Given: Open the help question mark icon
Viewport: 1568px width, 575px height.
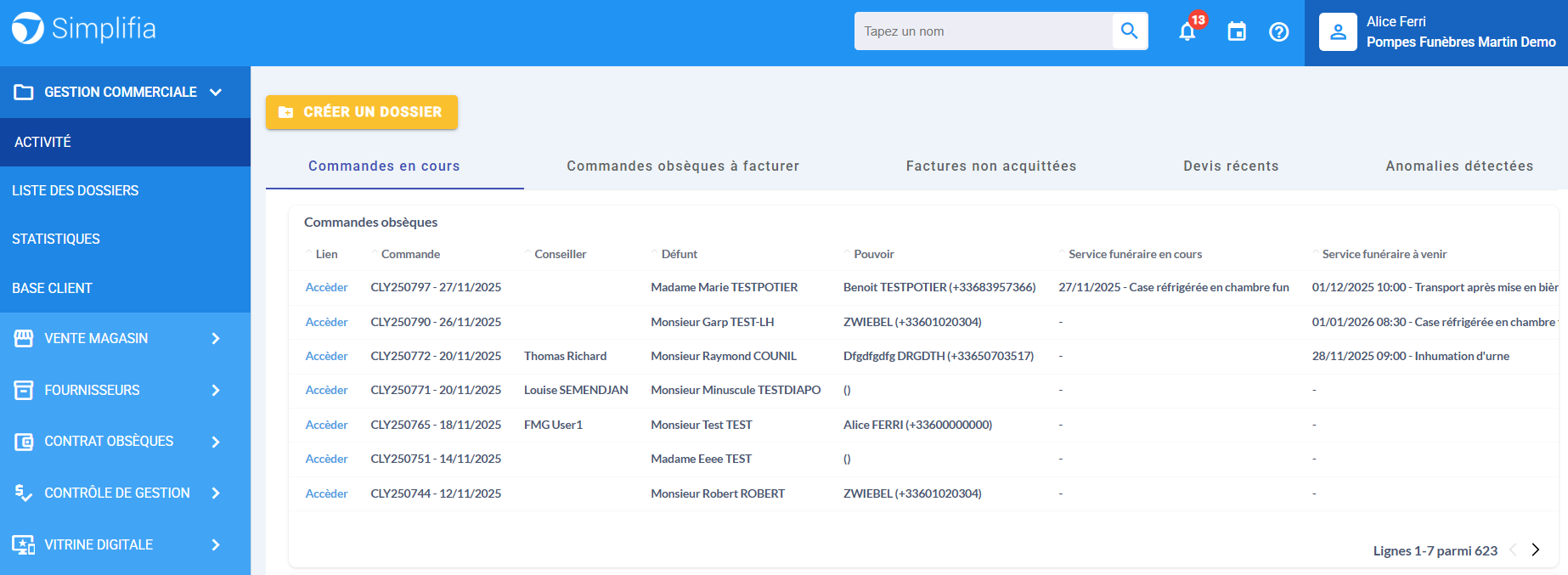Looking at the screenshot, I should pos(1278,31).
